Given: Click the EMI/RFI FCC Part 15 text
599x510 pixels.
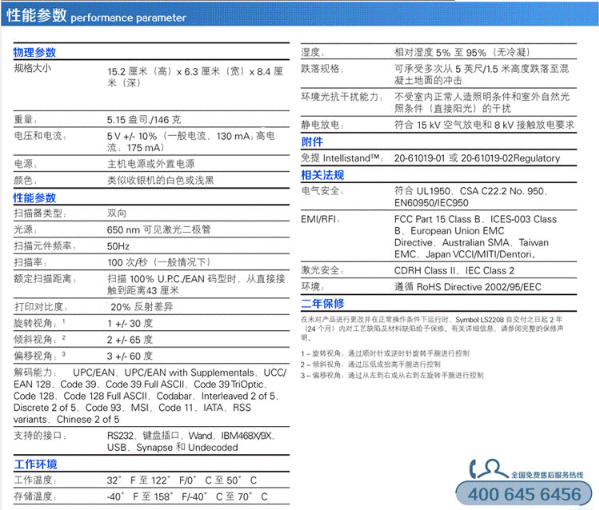Looking at the screenshot, I should [476, 236].
